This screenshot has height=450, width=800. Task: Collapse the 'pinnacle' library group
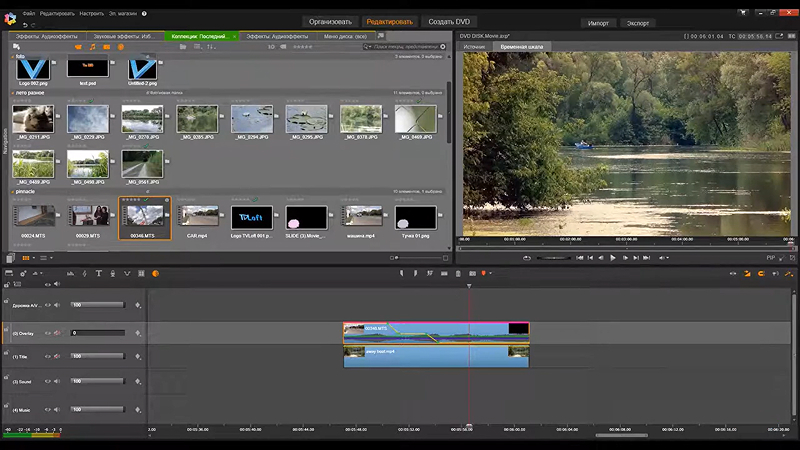coord(13,191)
